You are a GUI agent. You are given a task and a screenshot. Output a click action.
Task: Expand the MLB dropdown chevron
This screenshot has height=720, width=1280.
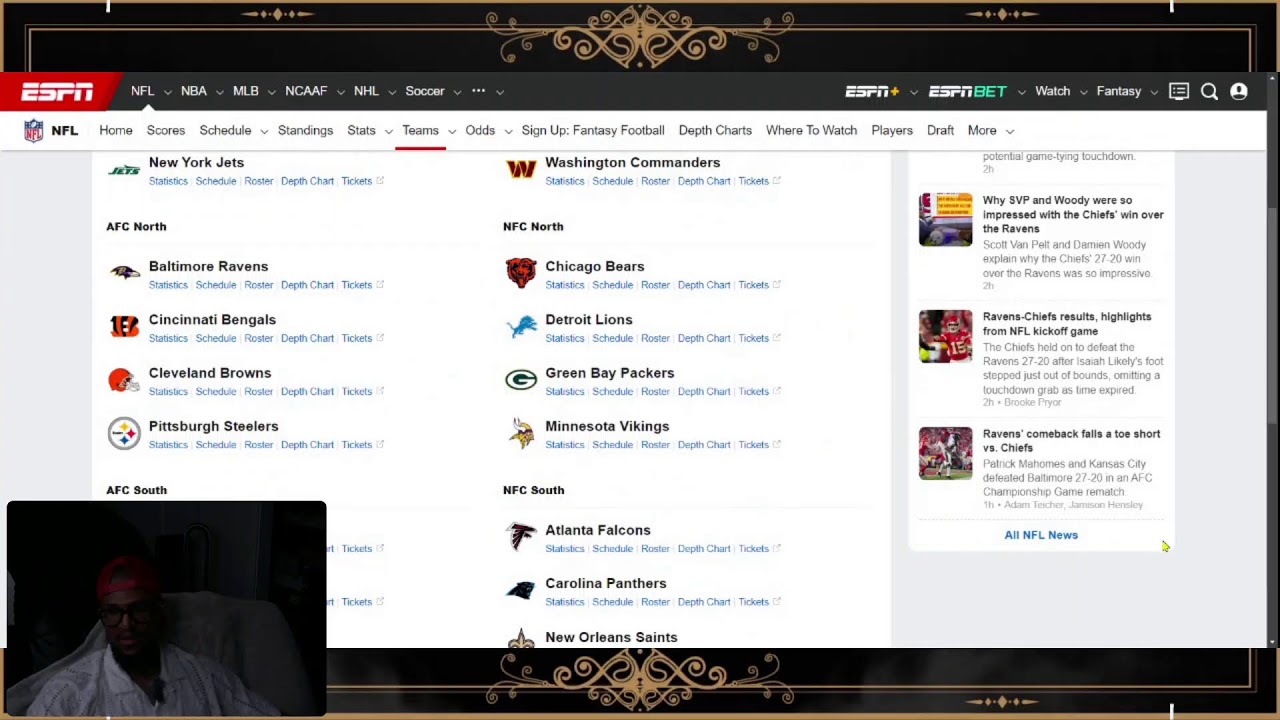point(271,92)
